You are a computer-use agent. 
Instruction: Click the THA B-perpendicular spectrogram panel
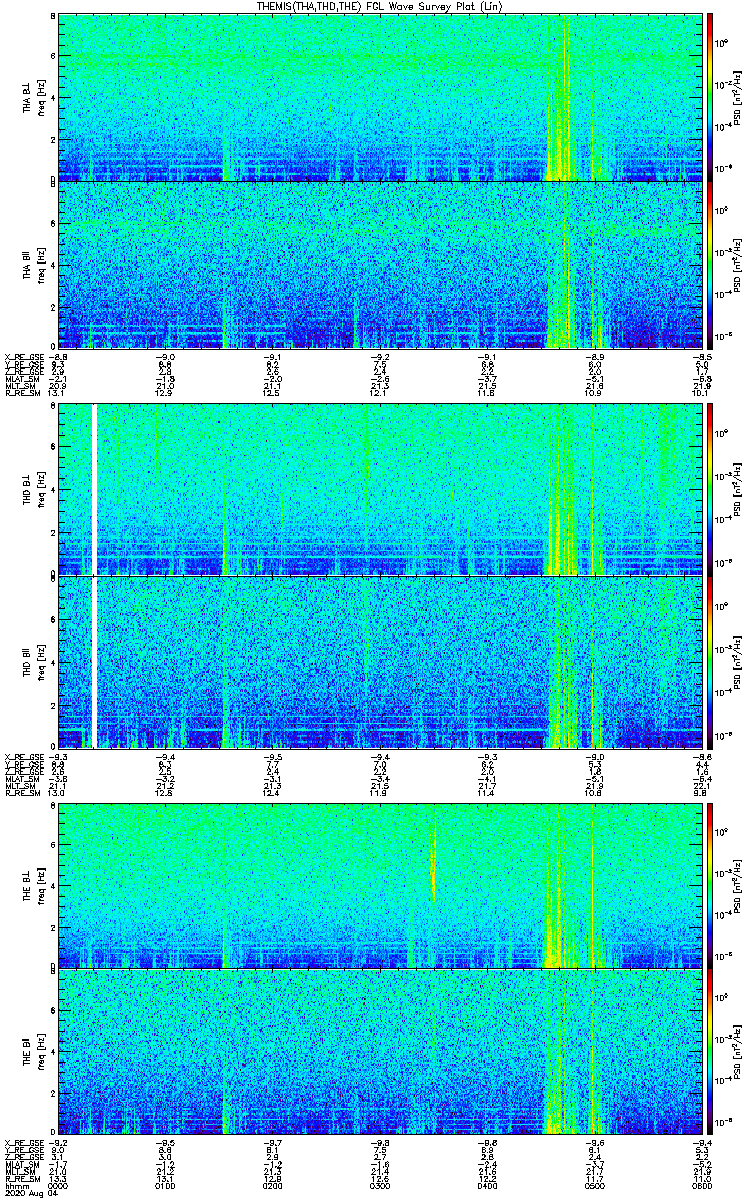(x=380, y=97)
